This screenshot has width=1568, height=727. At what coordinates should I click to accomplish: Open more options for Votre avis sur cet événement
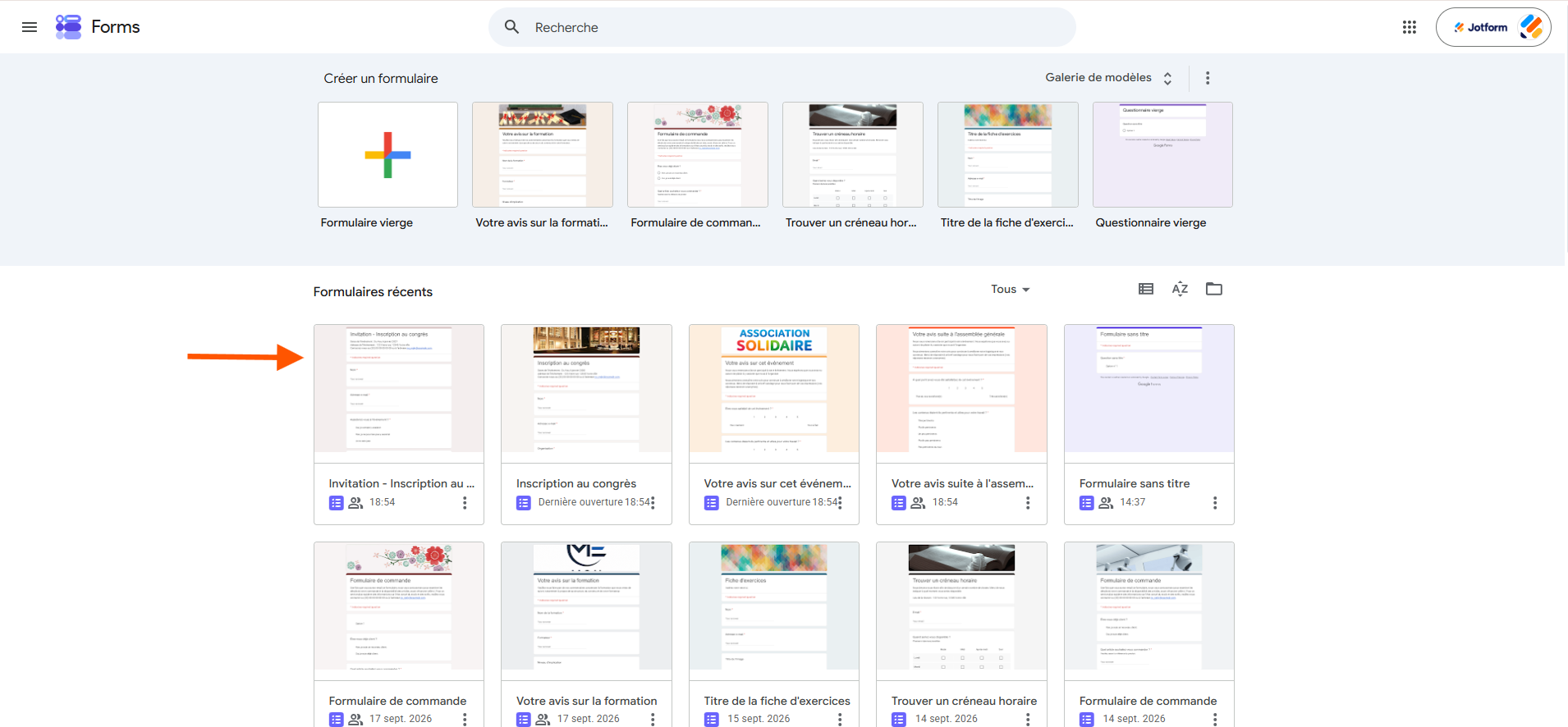pos(840,503)
